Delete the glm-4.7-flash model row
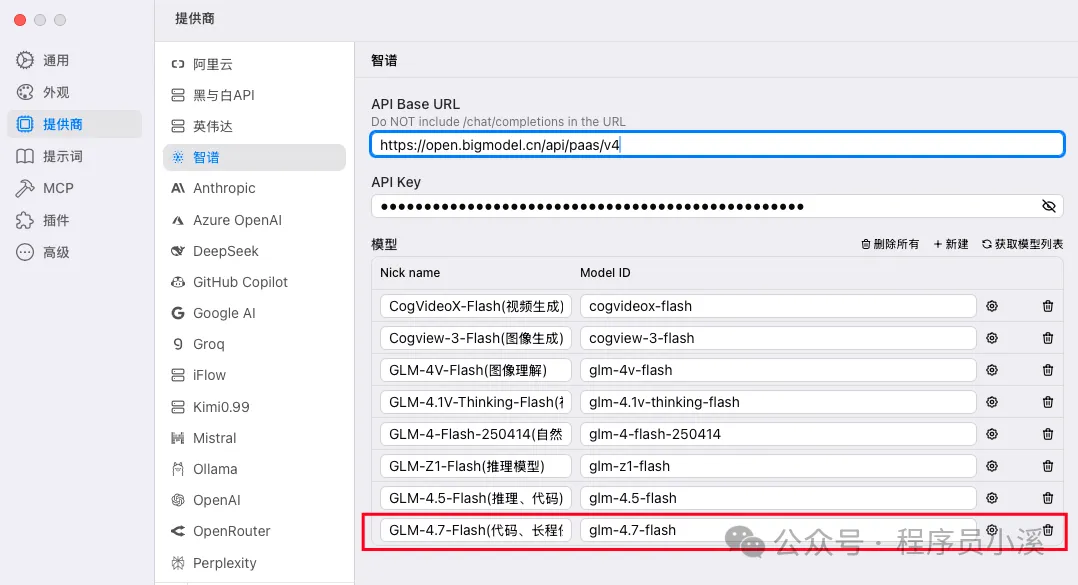Image resolution: width=1078 pixels, height=585 pixels. point(1048,530)
